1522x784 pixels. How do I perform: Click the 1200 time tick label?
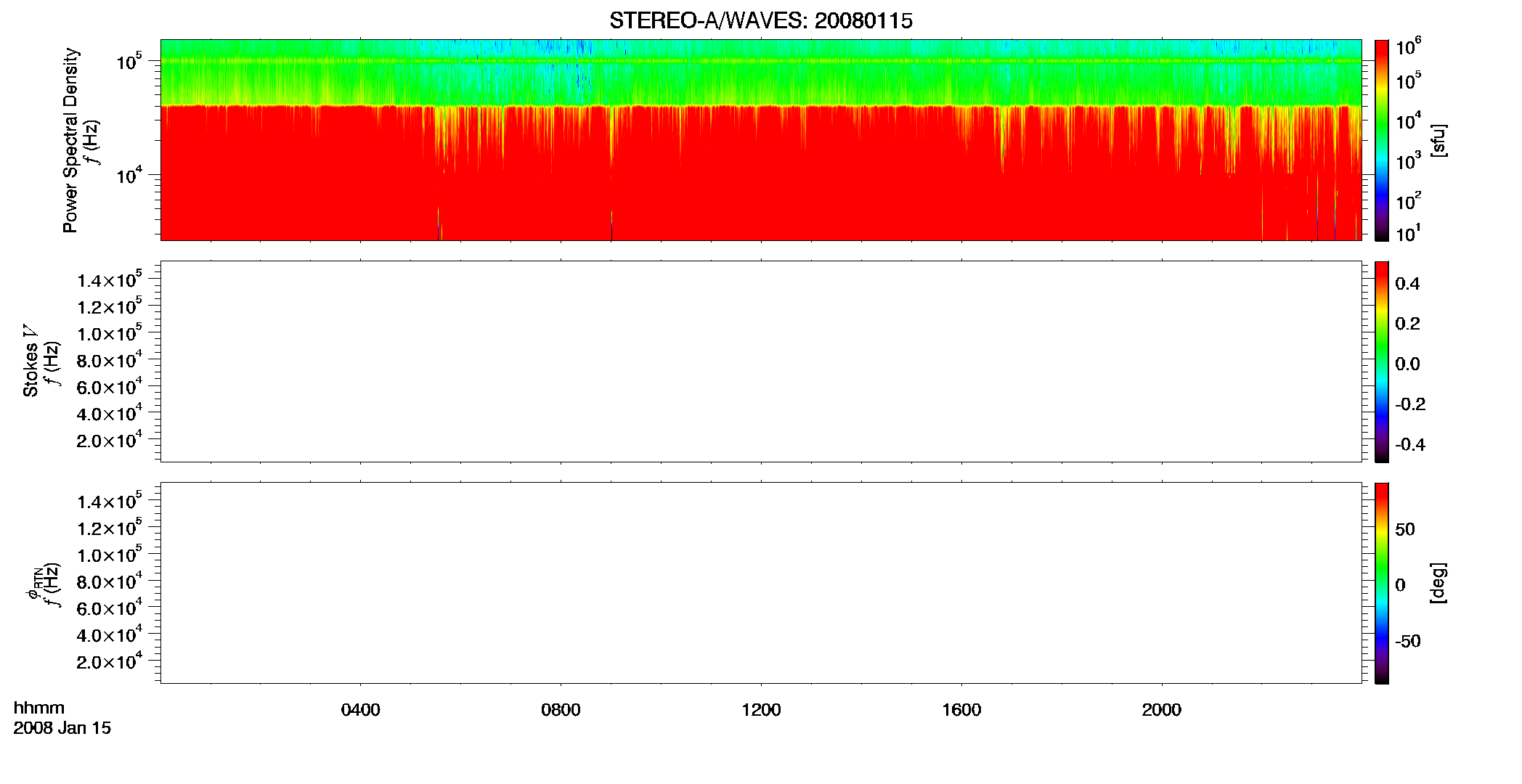click(761, 710)
